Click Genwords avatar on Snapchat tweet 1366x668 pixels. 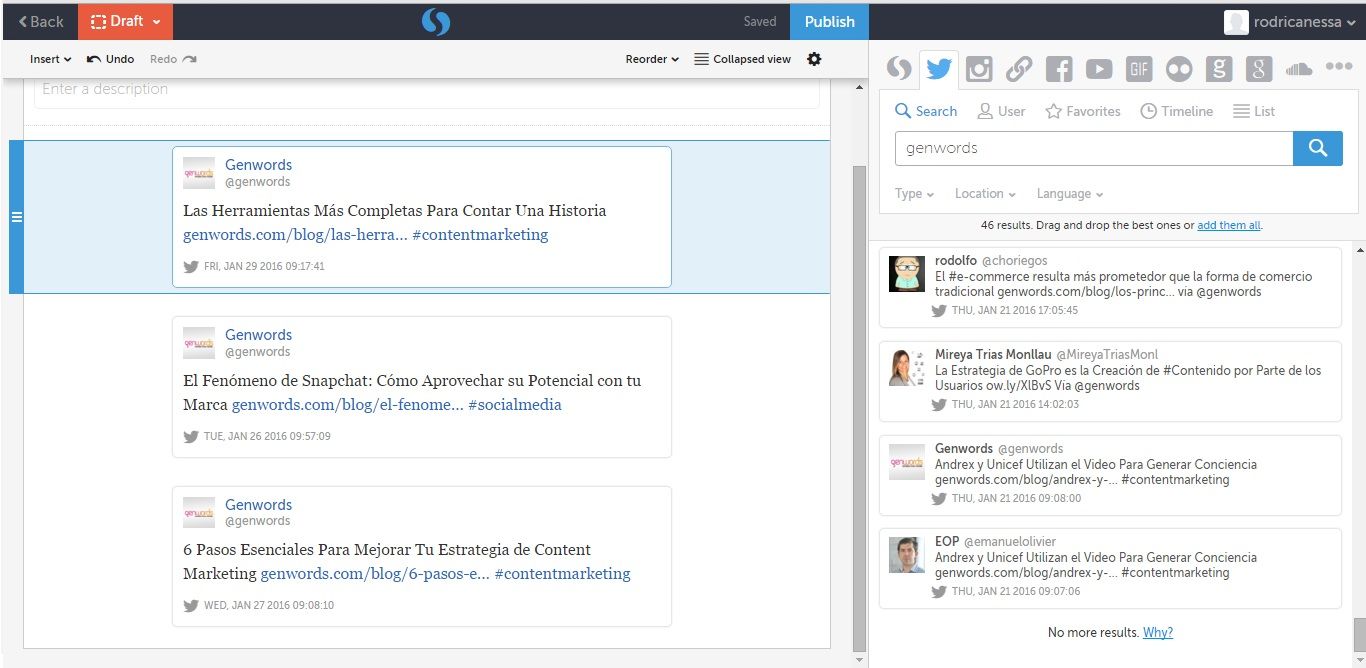click(x=199, y=343)
